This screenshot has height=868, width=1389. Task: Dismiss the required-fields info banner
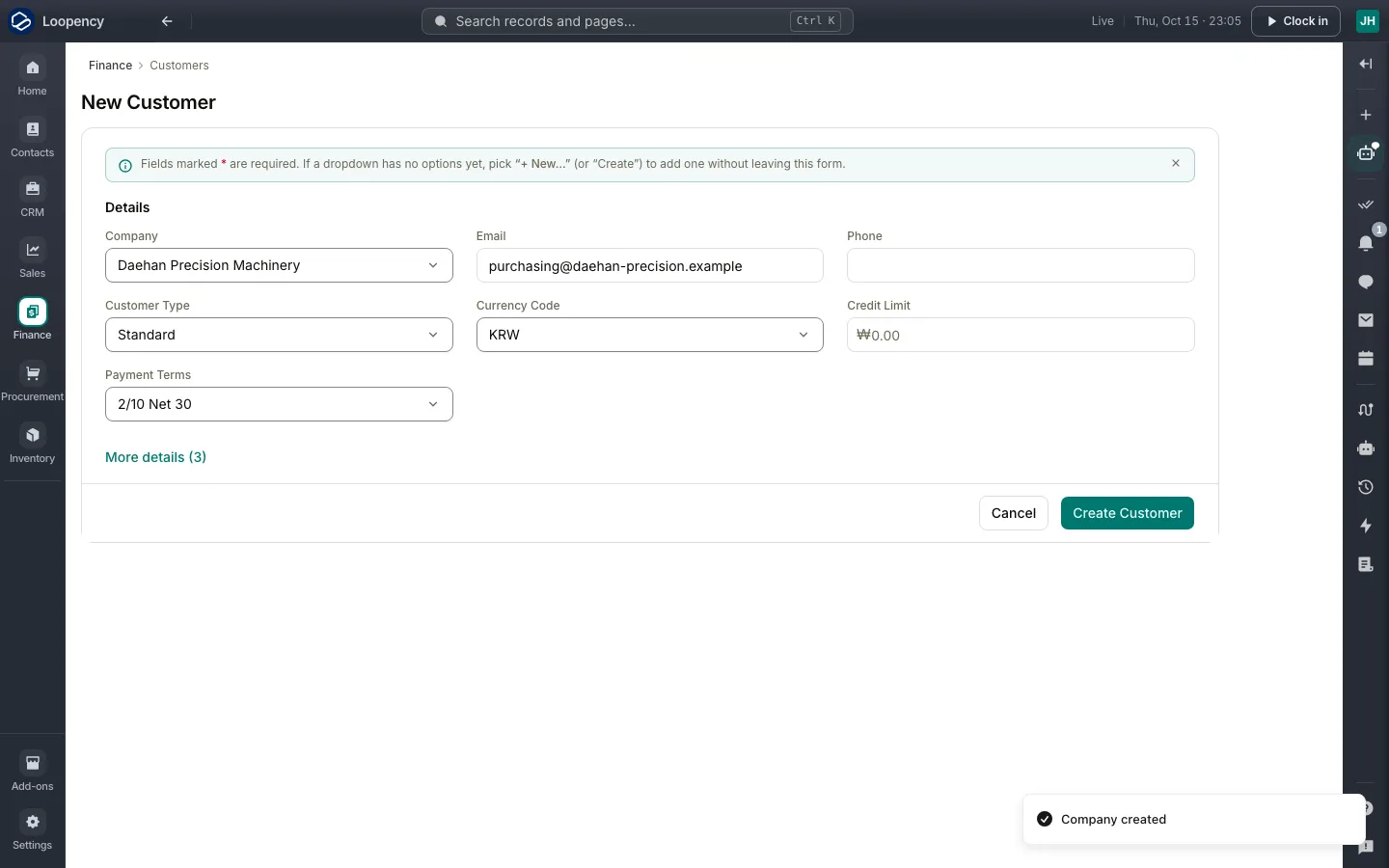1176,164
